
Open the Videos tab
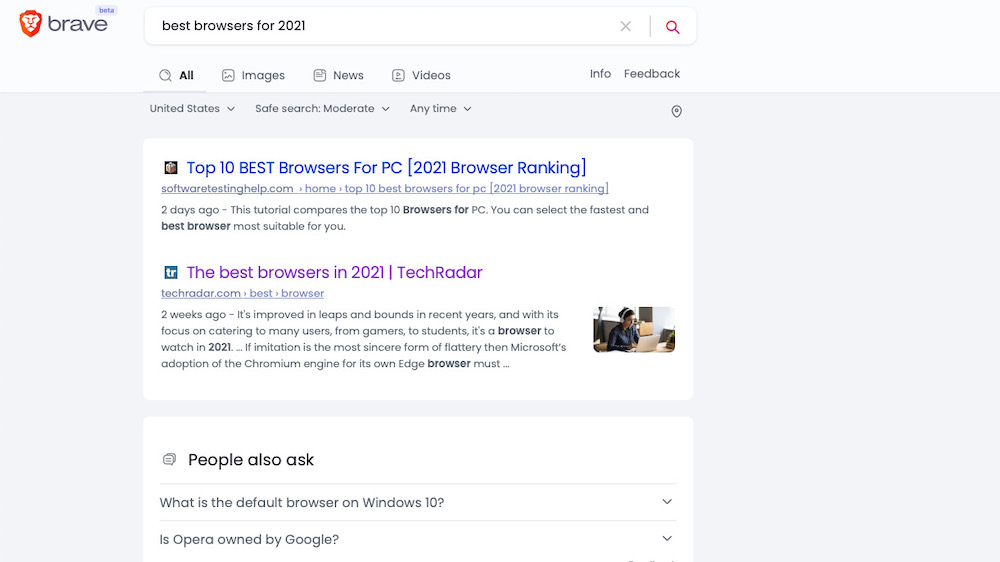pos(421,75)
